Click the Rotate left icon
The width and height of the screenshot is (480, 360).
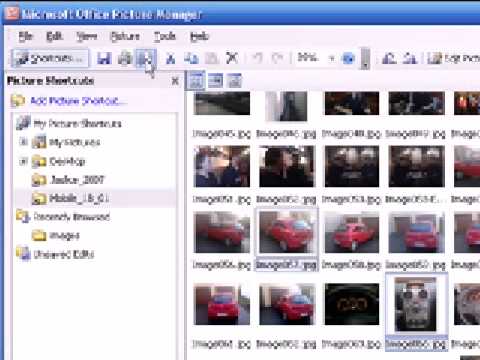(389, 59)
